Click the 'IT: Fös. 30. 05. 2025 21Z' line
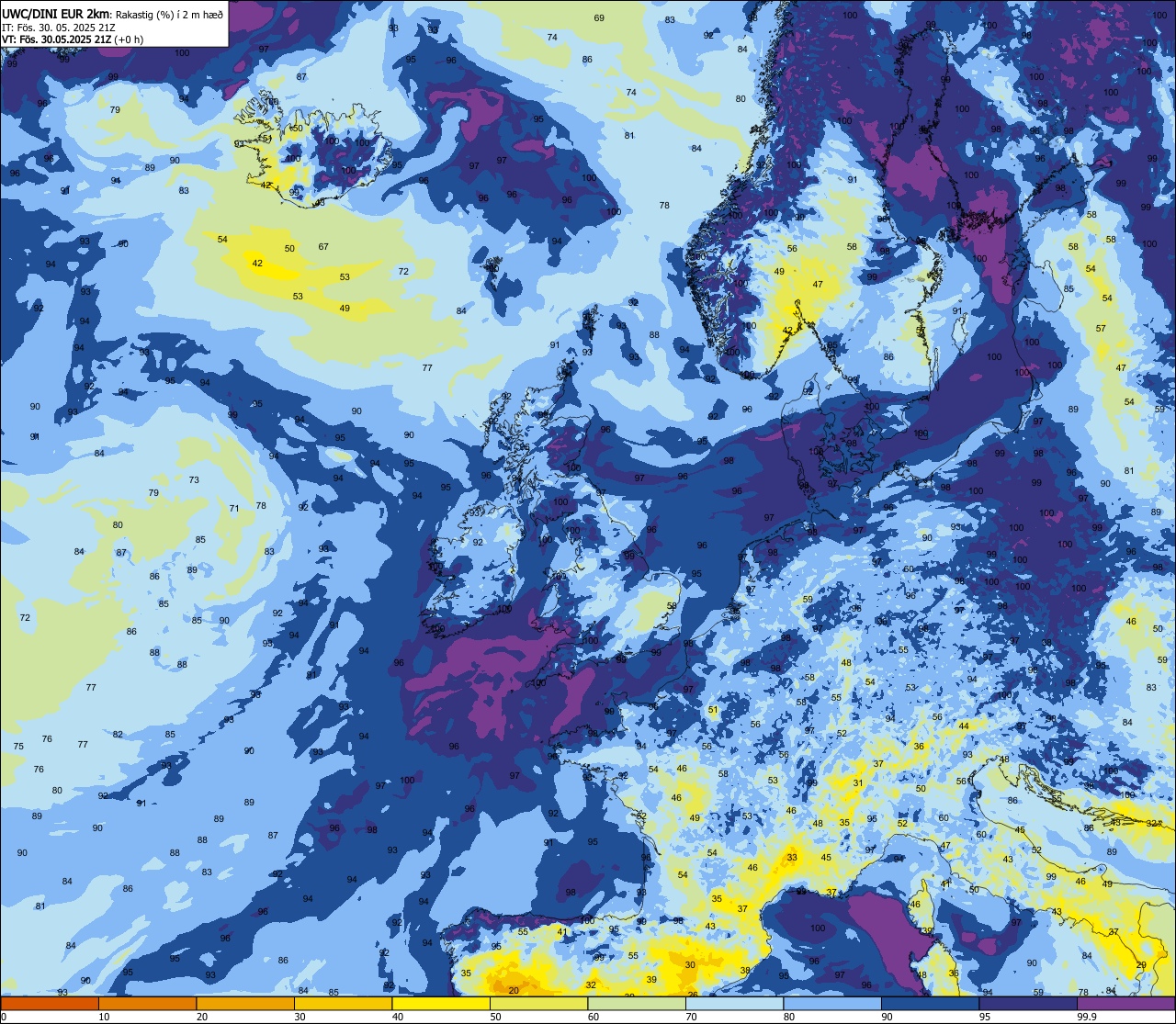 (58, 28)
